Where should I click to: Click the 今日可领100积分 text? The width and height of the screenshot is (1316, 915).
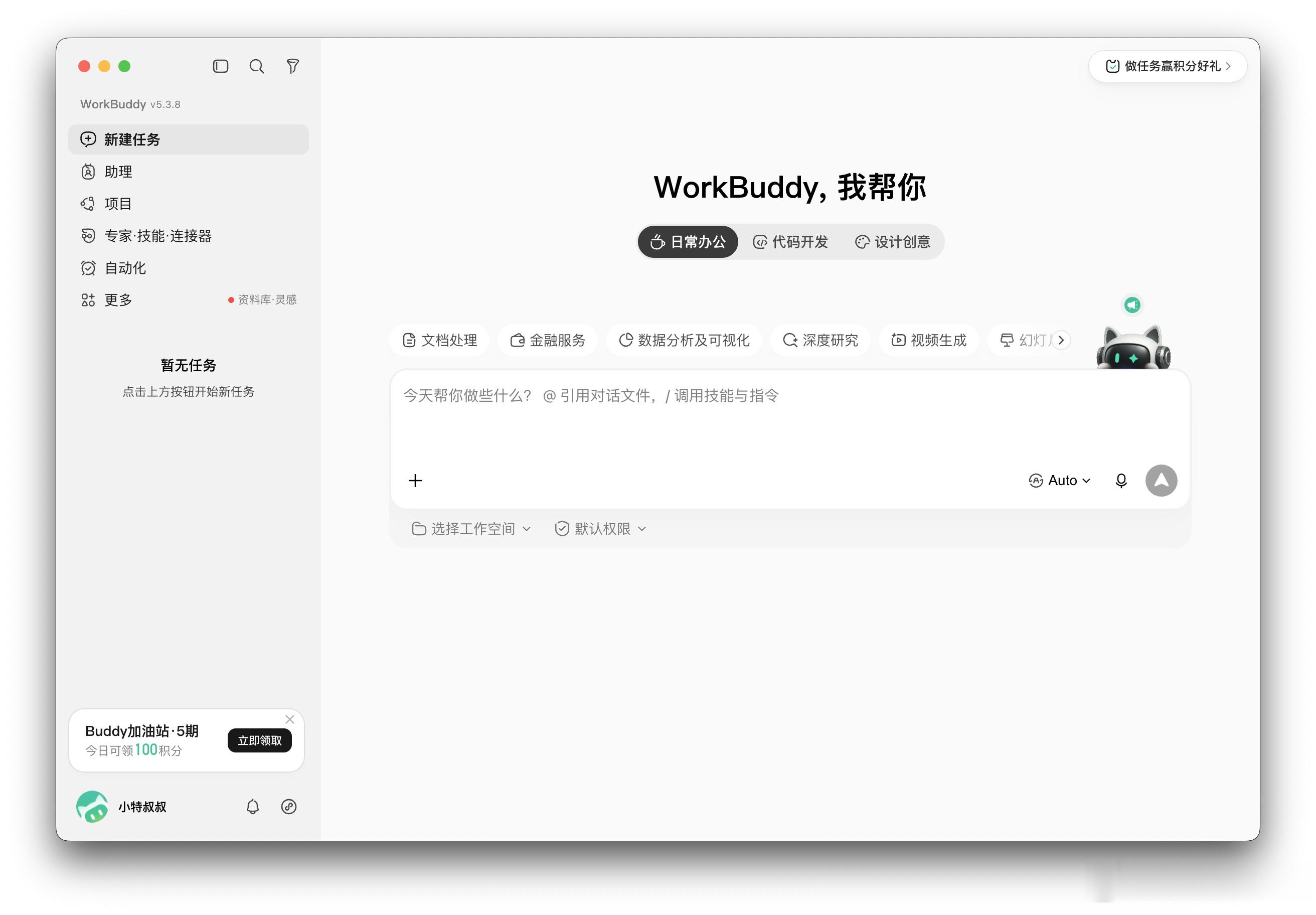pos(133,750)
